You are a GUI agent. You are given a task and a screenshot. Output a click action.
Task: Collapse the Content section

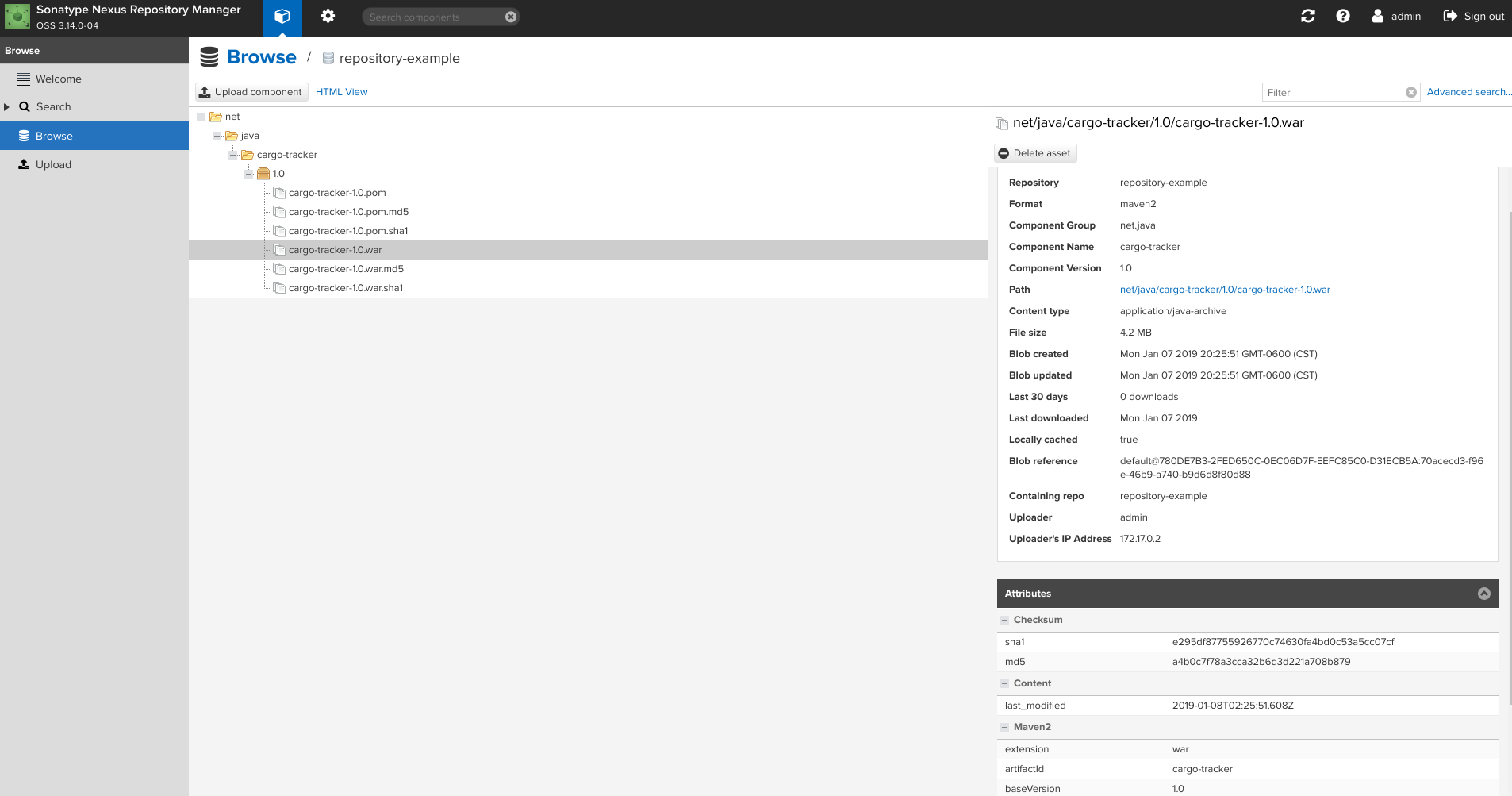(1005, 683)
